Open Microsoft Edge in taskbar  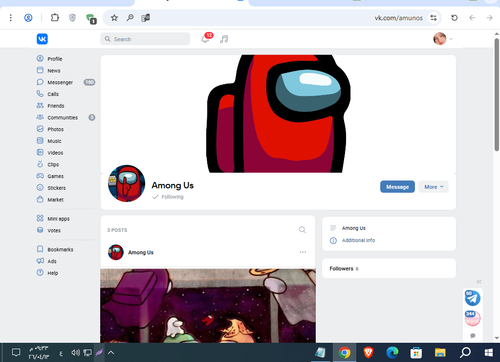392,352
